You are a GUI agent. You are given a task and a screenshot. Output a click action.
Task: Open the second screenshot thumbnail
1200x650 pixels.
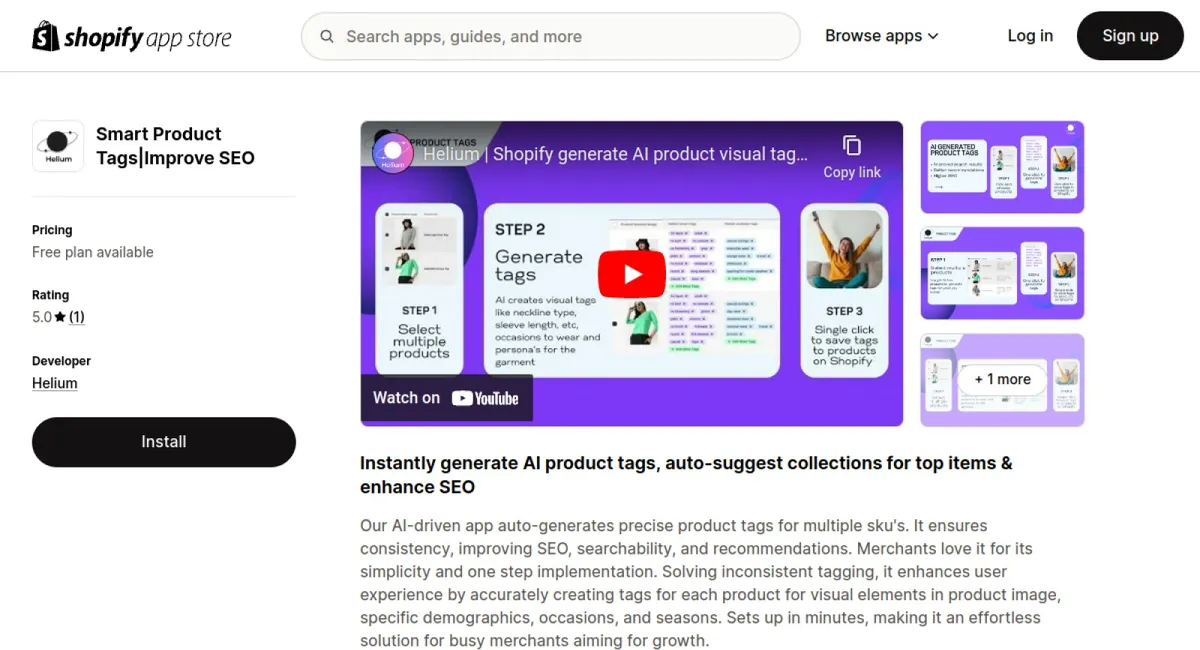point(1002,273)
